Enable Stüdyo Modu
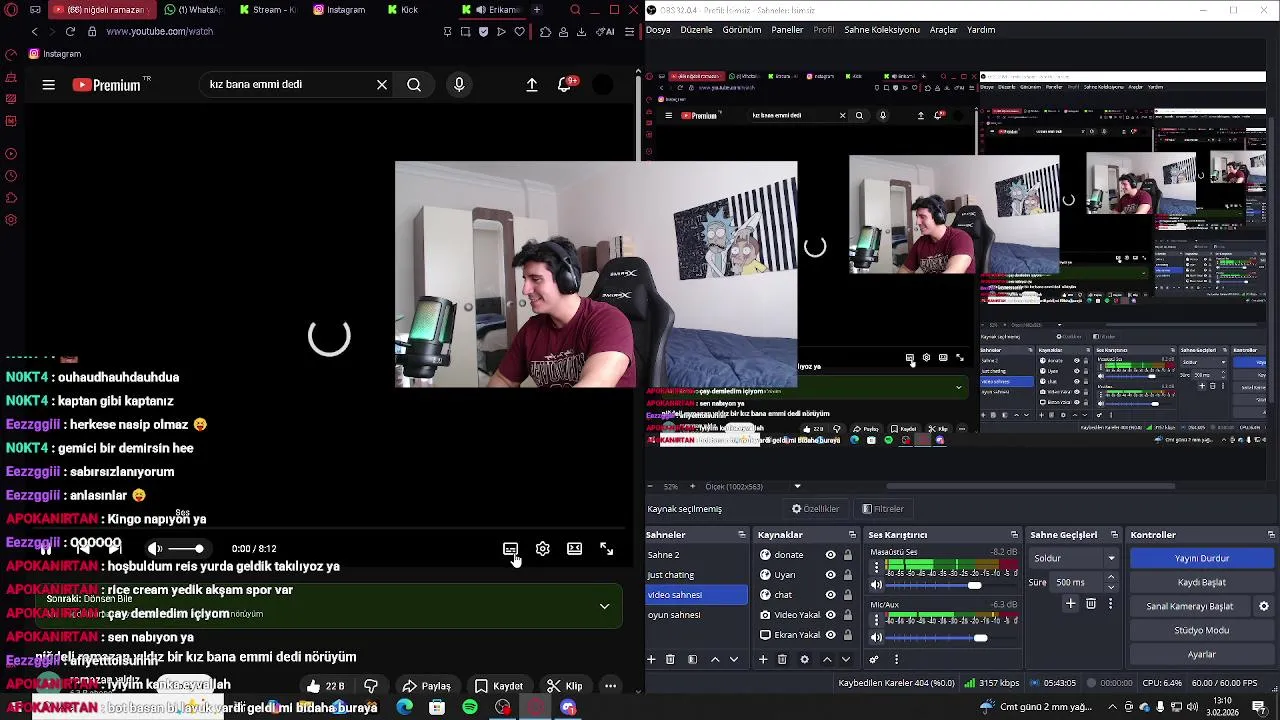This screenshot has height=720, width=1280. coord(1202,630)
